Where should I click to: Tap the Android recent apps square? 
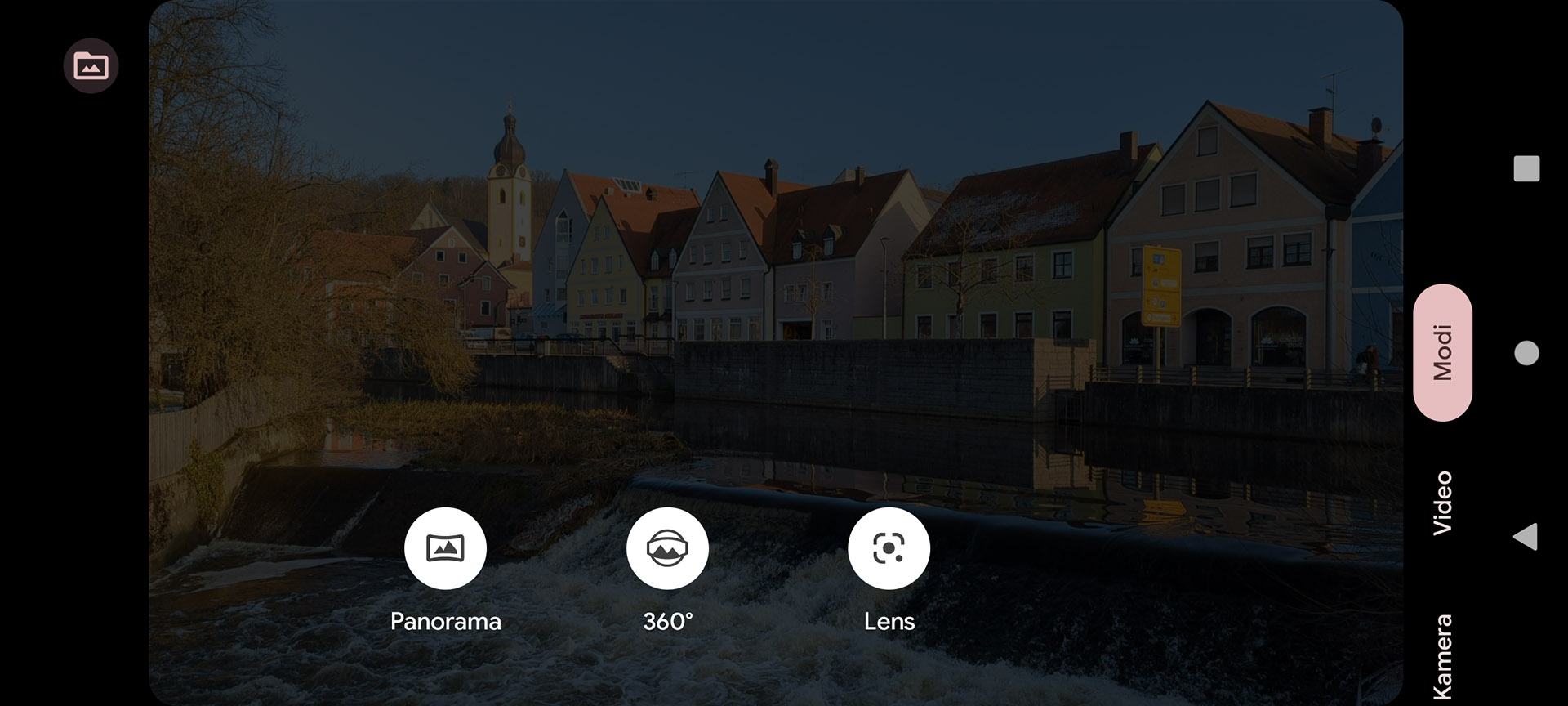(1526, 168)
